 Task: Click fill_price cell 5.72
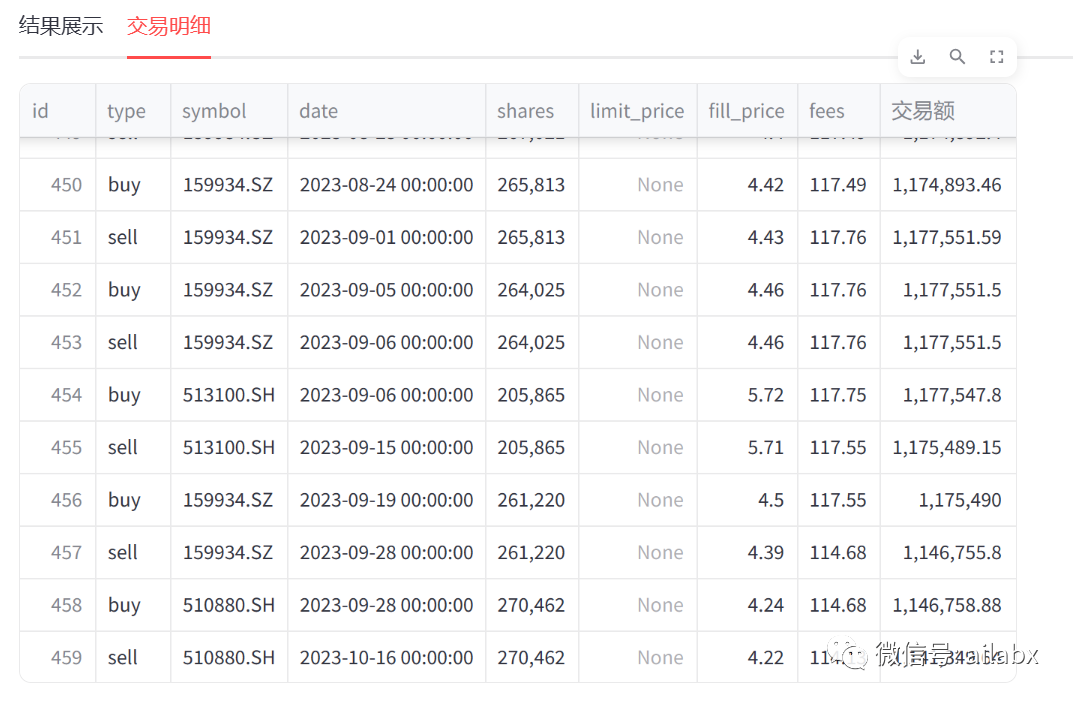pyautogui.click(x=747, y=395)
